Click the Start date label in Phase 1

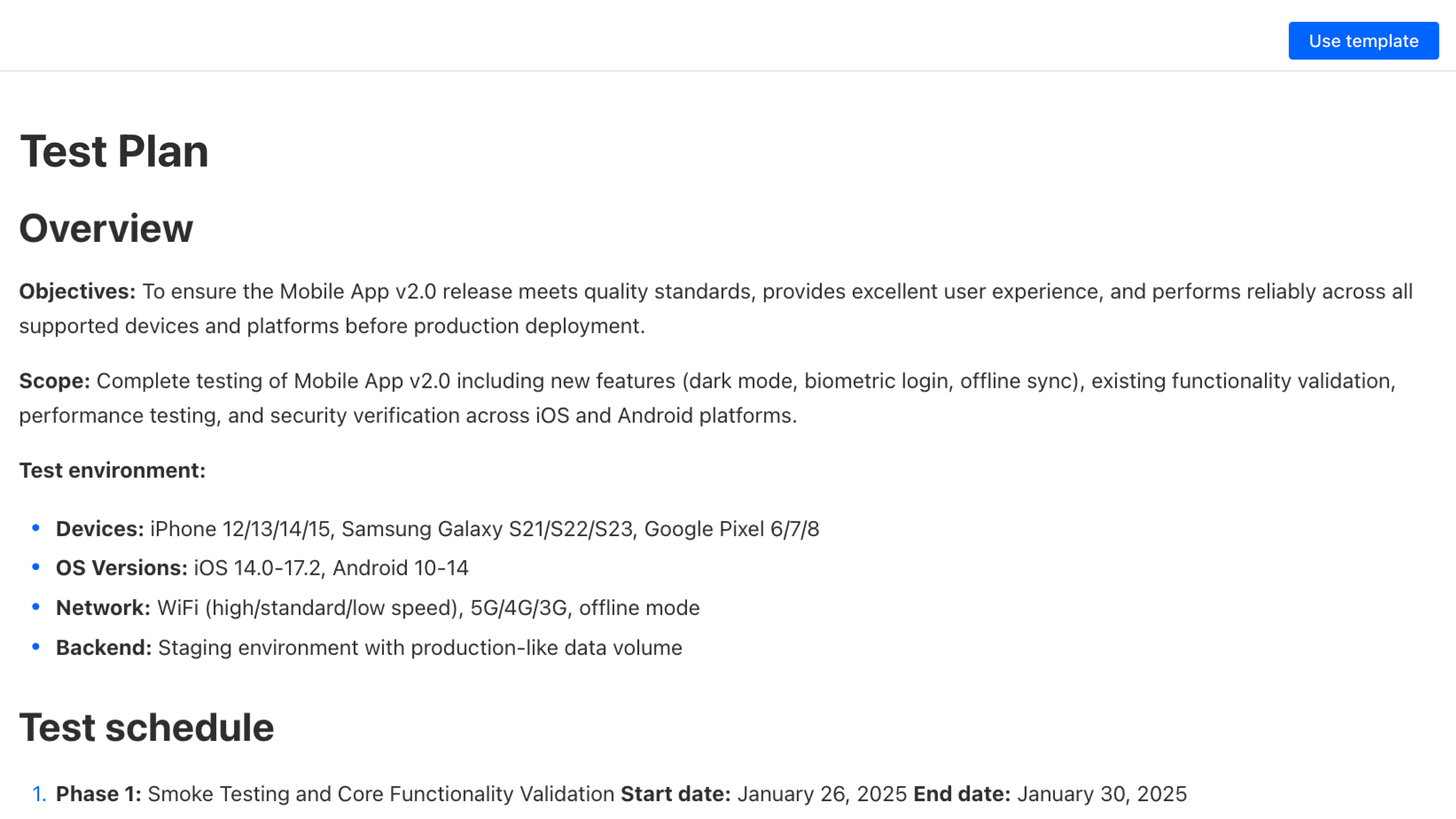675,794
